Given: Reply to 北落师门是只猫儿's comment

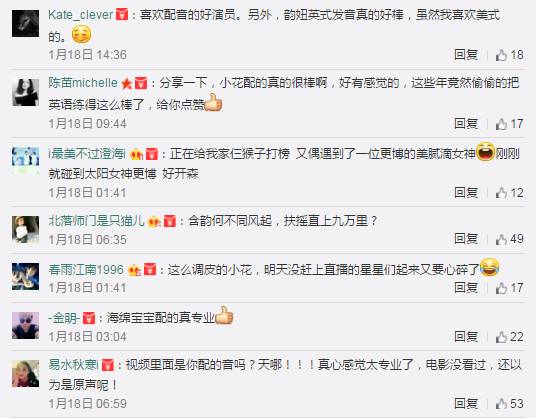Looking at the screenshot, I should click(x=466, y=239).
